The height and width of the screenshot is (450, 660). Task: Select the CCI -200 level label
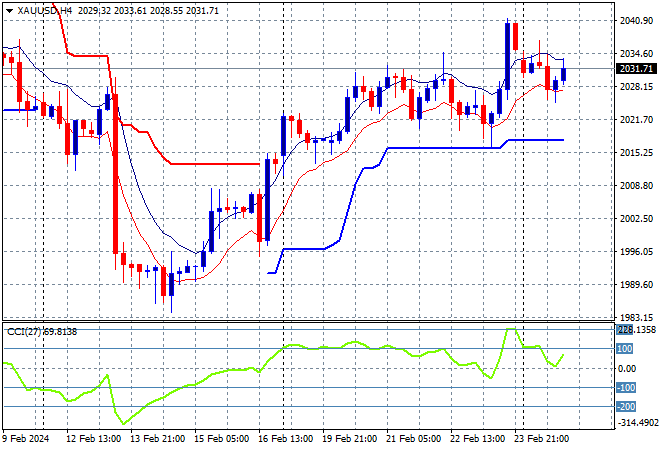click(x=626, y=407)
